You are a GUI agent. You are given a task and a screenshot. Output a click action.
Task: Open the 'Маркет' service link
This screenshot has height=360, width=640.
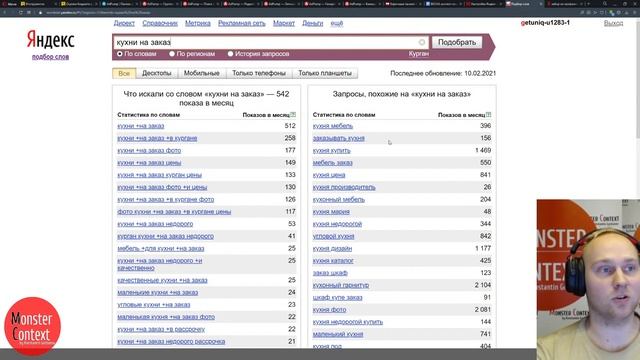(x=284, y=23)
